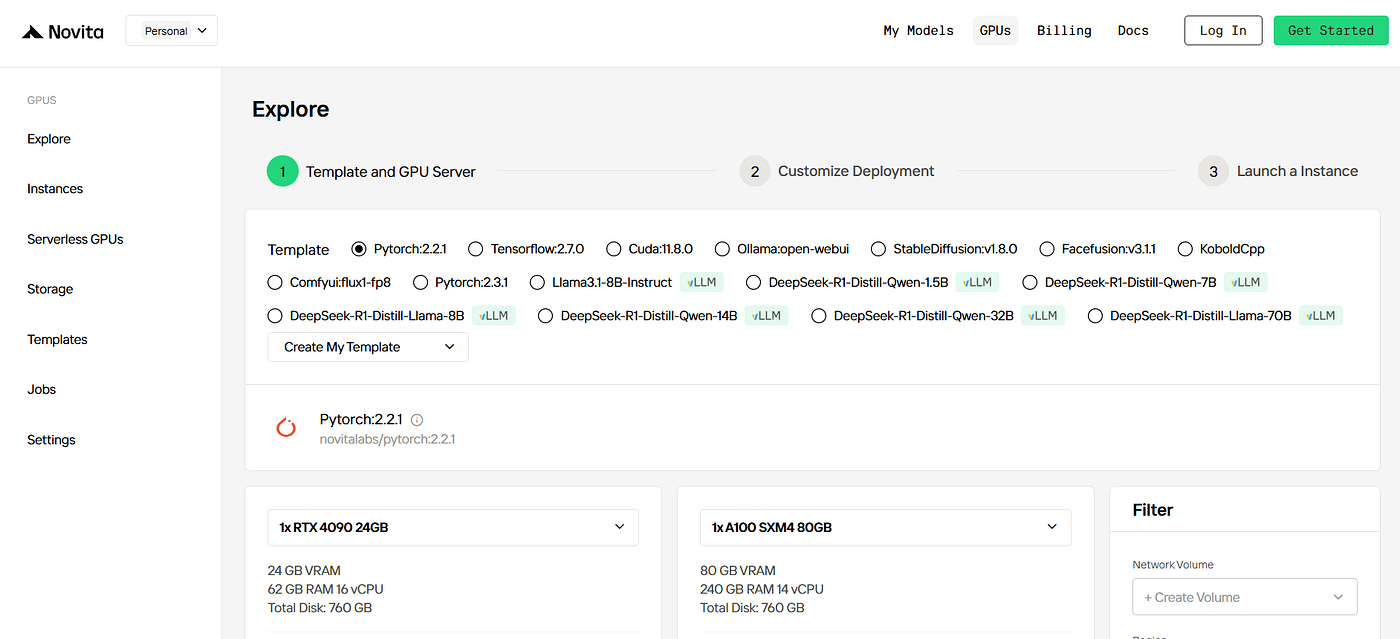Click the vLLM badge beside DeepSeek-R1-Distill-Llama-70B
Viewport: 1400px width, 639px height.
1320,316
